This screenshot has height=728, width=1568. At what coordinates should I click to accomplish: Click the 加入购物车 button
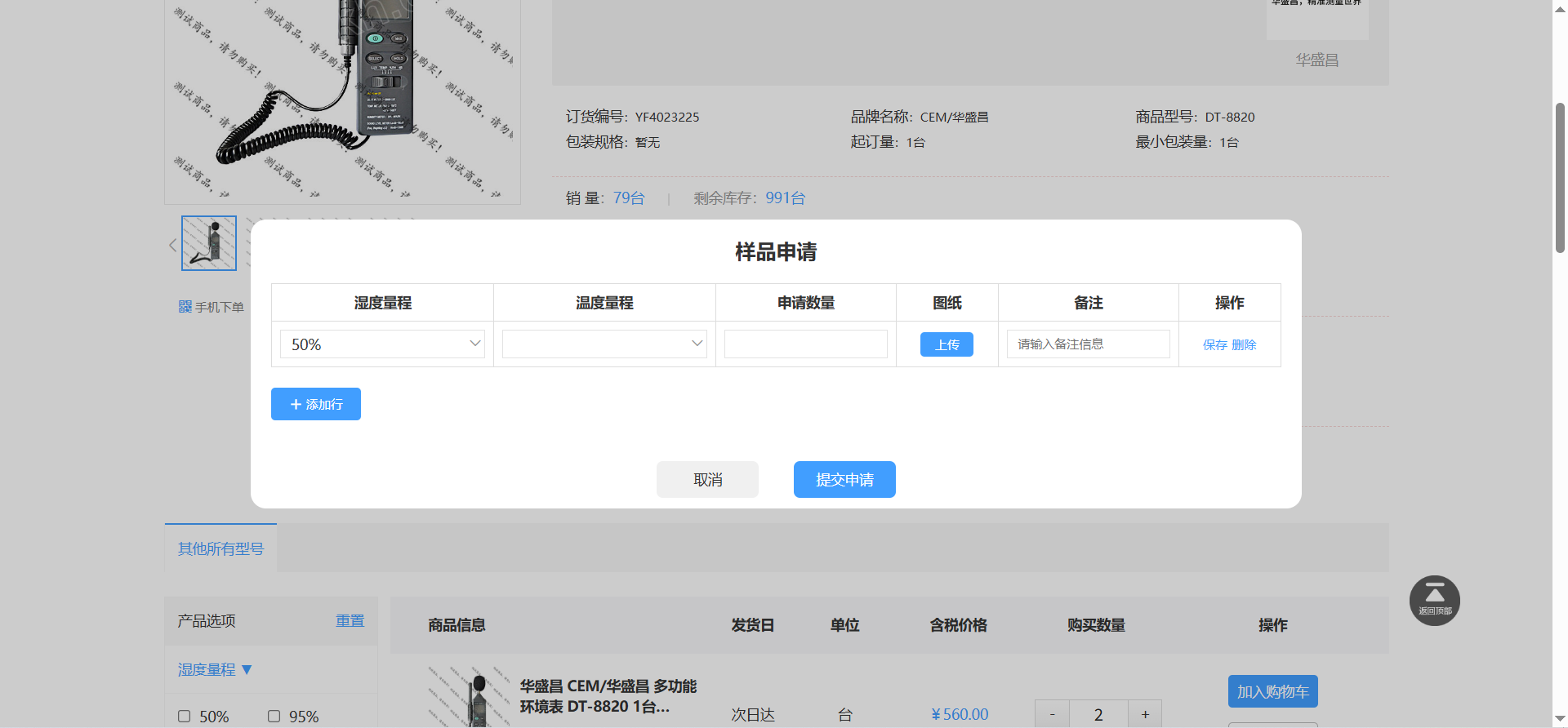(x=1272, y=691)
